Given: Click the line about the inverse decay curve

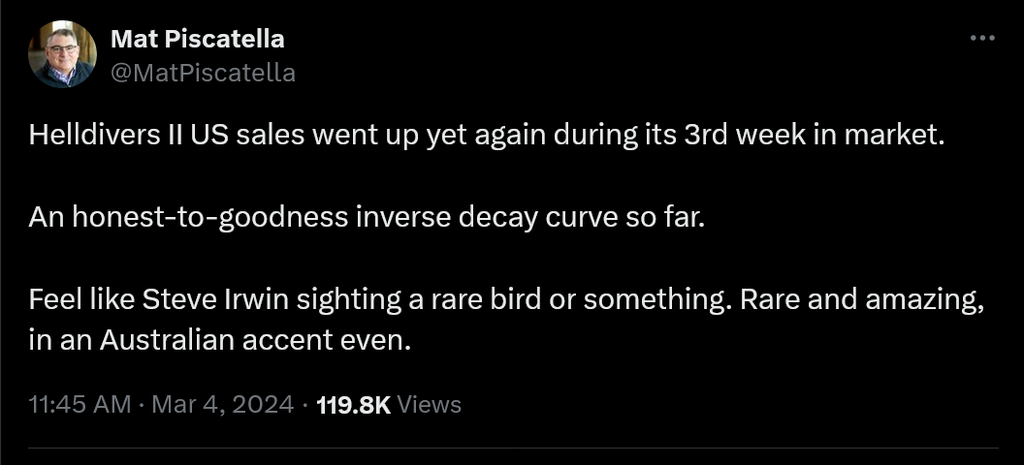Looking at the screenshot, I should (x=367, y=218).
